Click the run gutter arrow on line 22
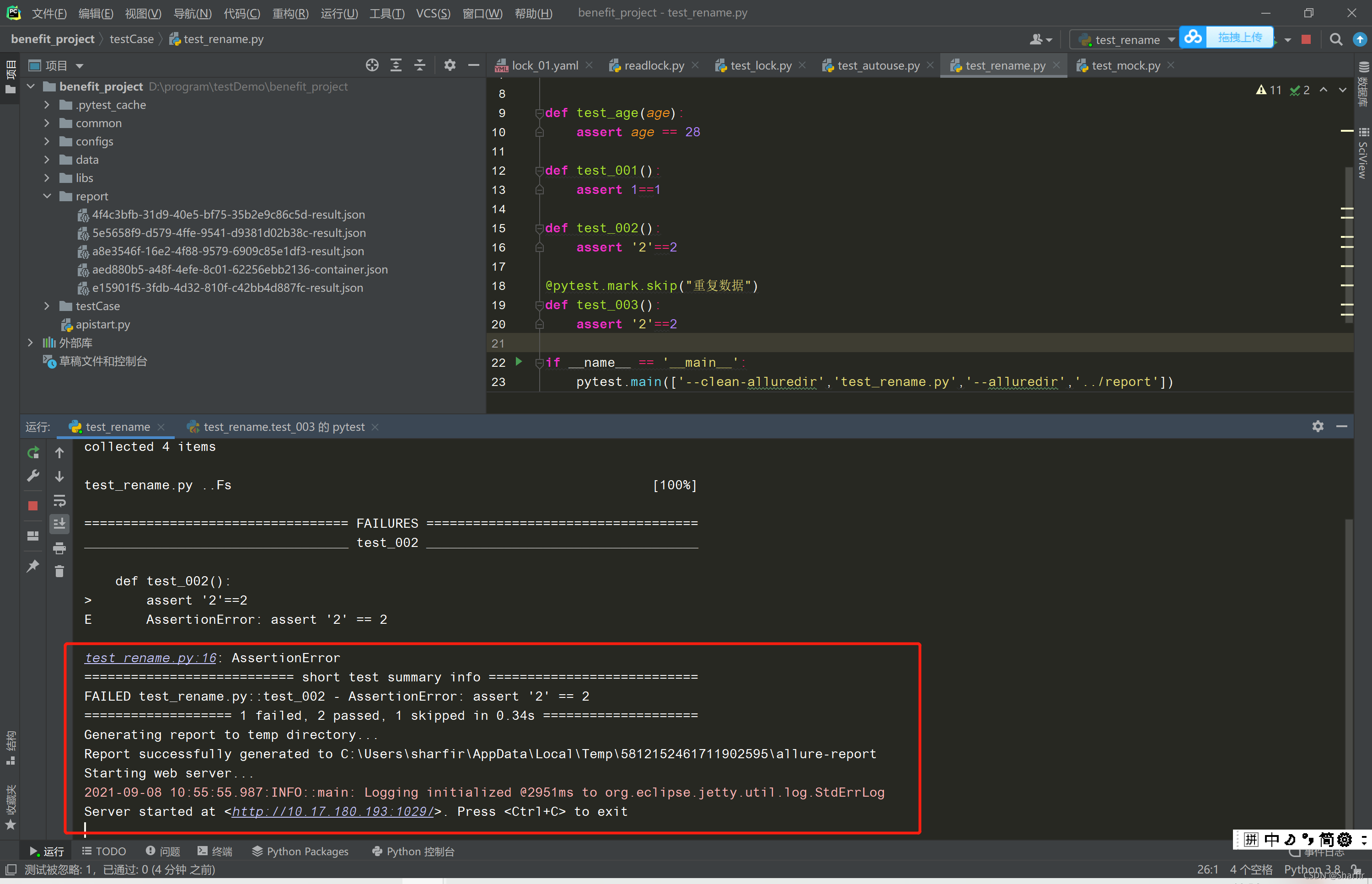The image size is (1372, 884). (x=519, y=362)
